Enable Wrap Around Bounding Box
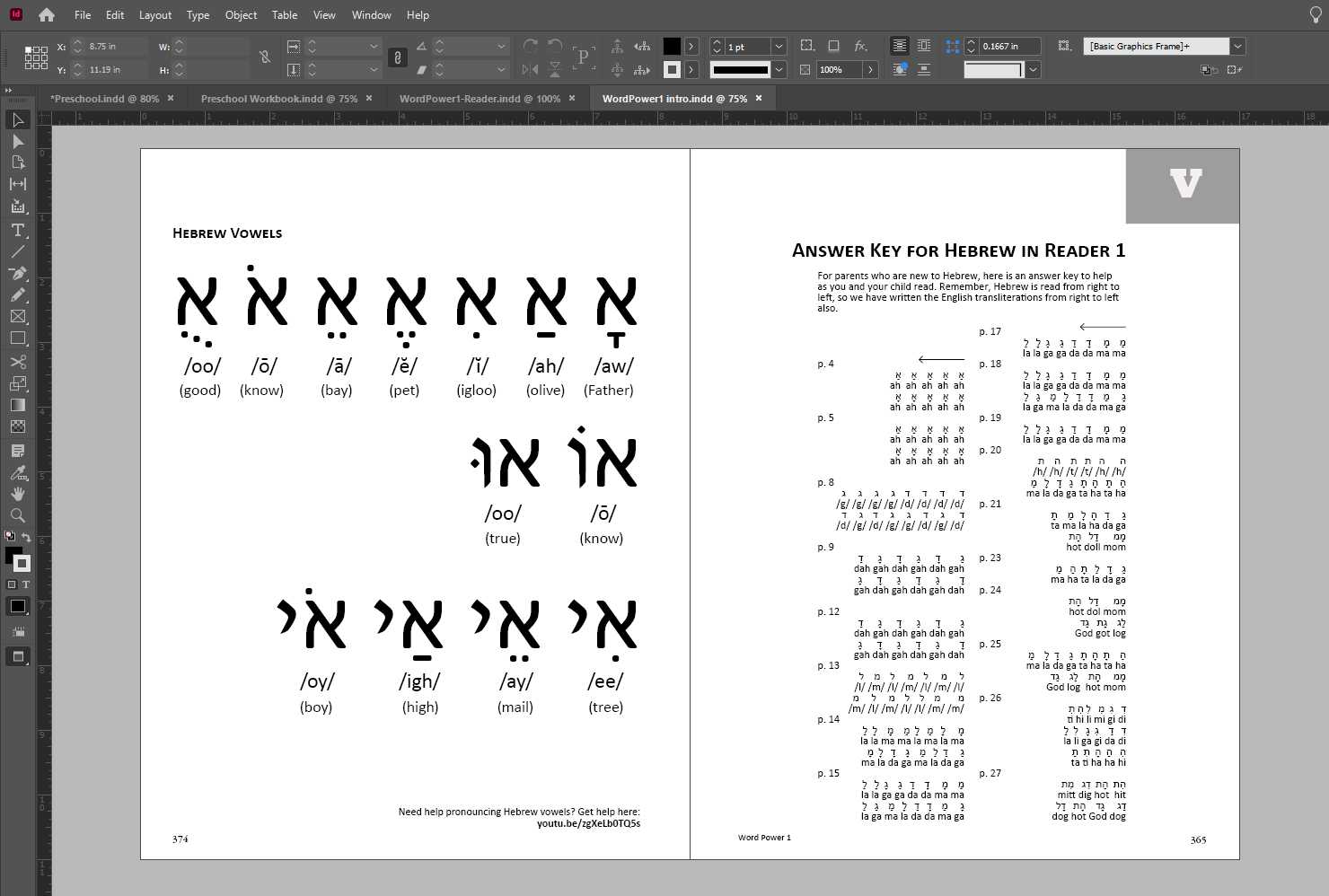Viewport: 1329px width, 896px height. (x=924, y=46)
